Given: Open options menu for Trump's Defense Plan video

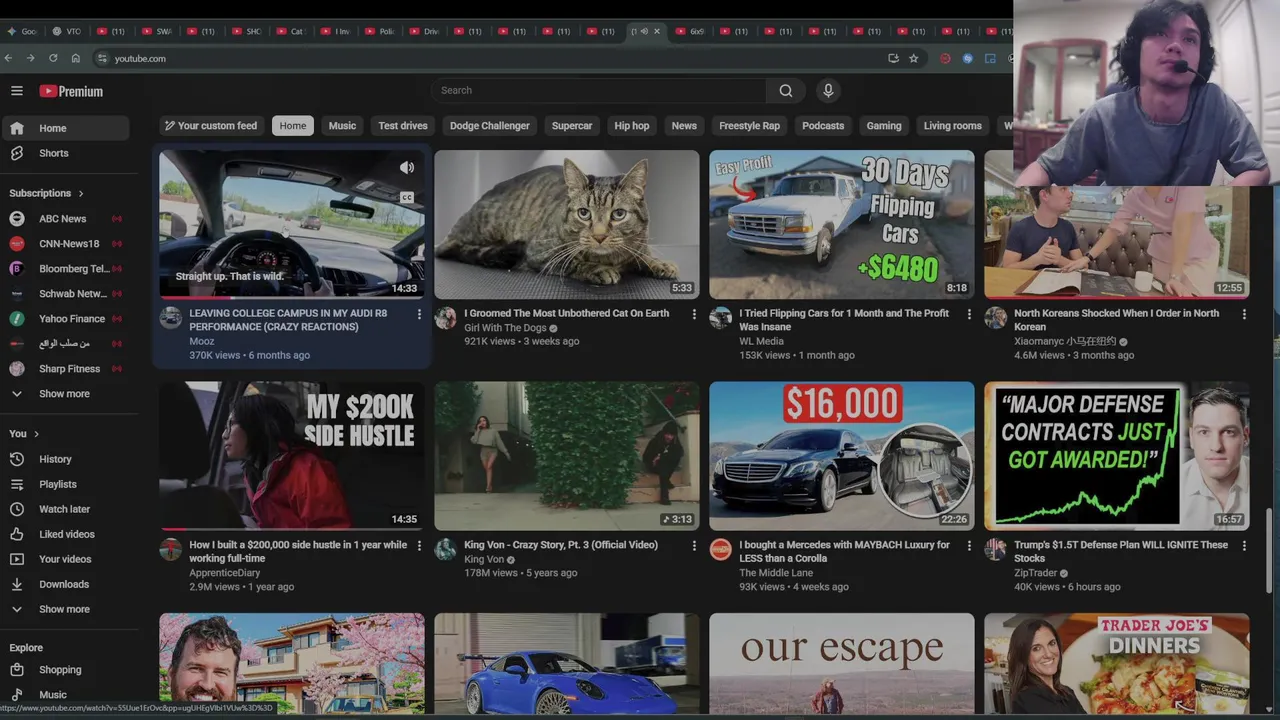Looking at the screenshot, I should click(x=1244, y=546).
